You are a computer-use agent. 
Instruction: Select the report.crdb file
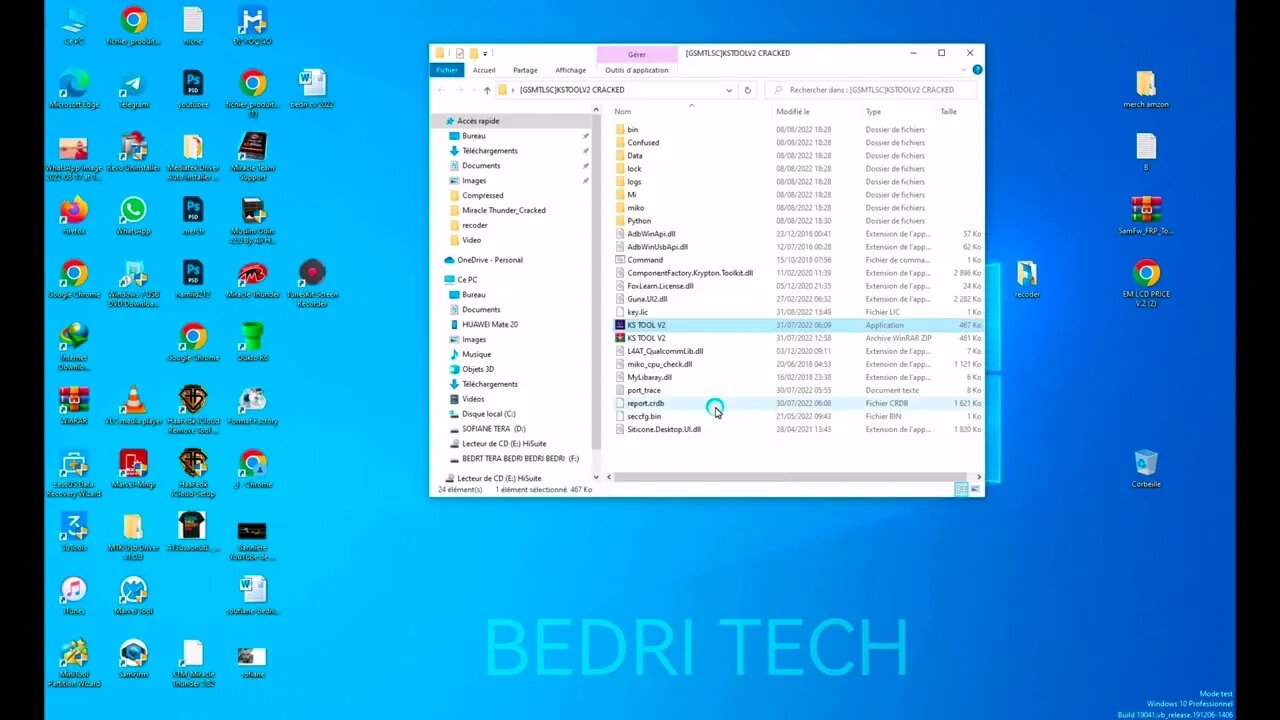tap(798, 403)
